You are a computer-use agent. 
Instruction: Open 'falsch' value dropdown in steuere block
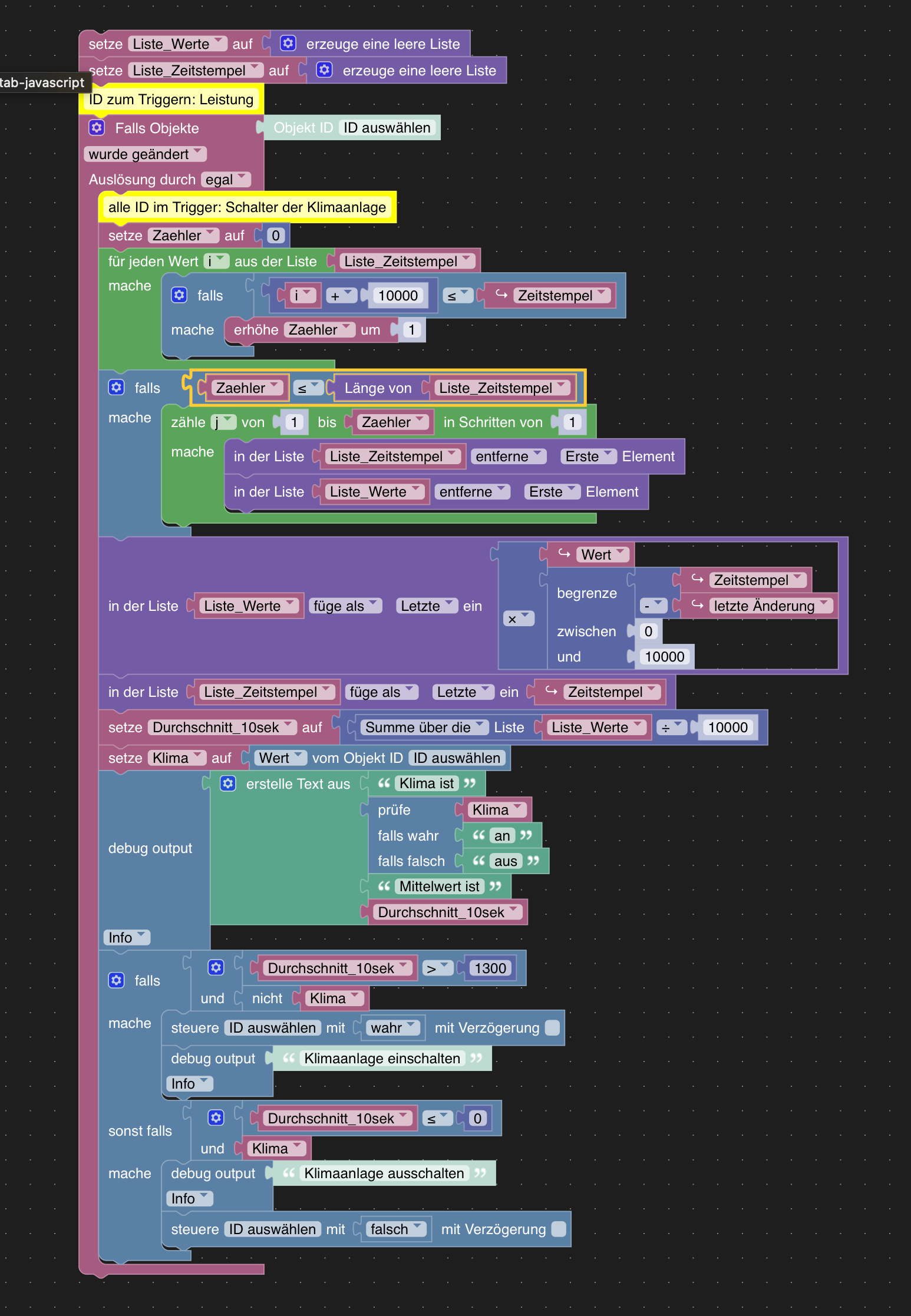396,1229
